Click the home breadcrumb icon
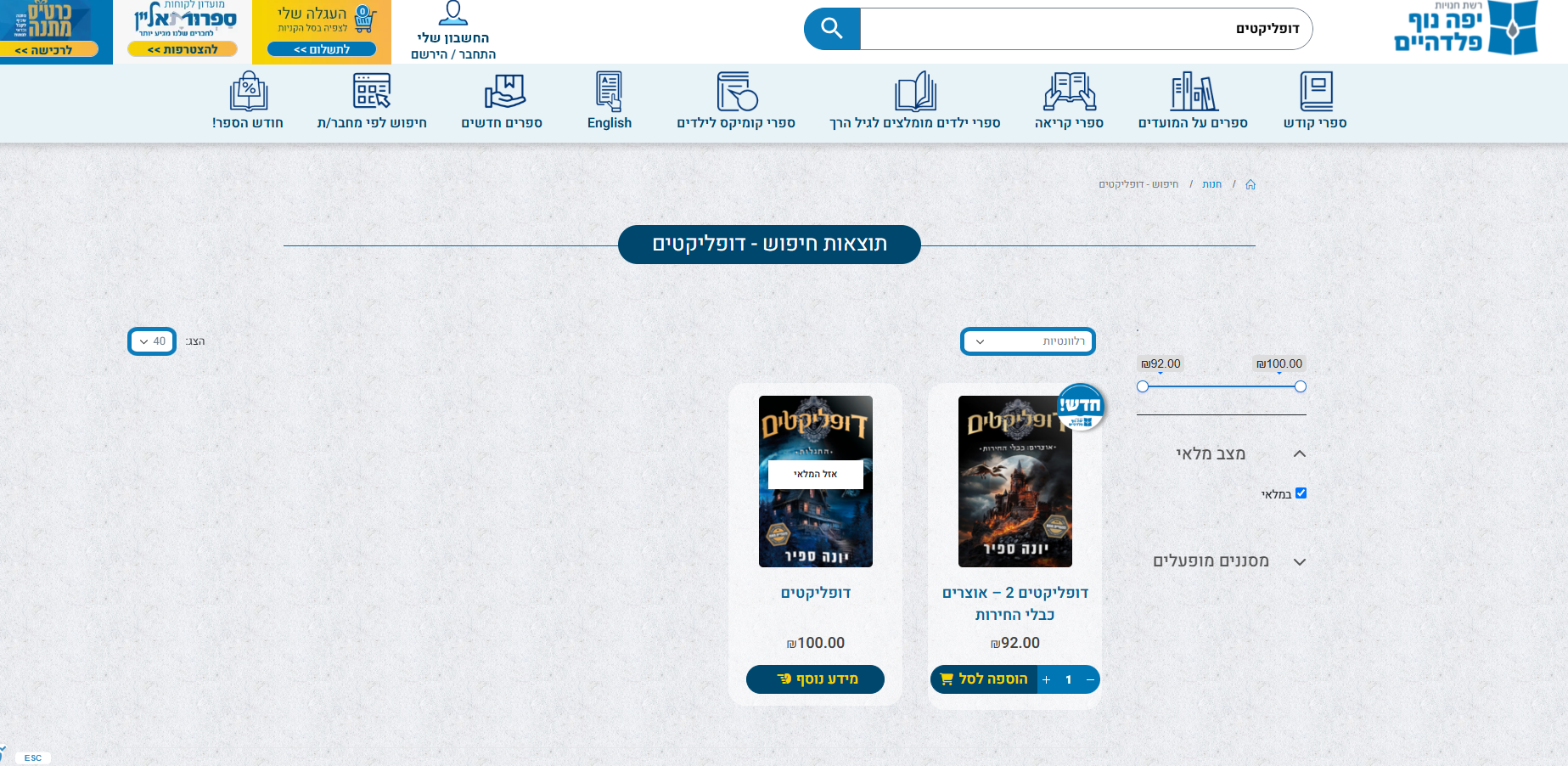Viewport: 1568px width, 766px height. click(x=1250, y=184)
